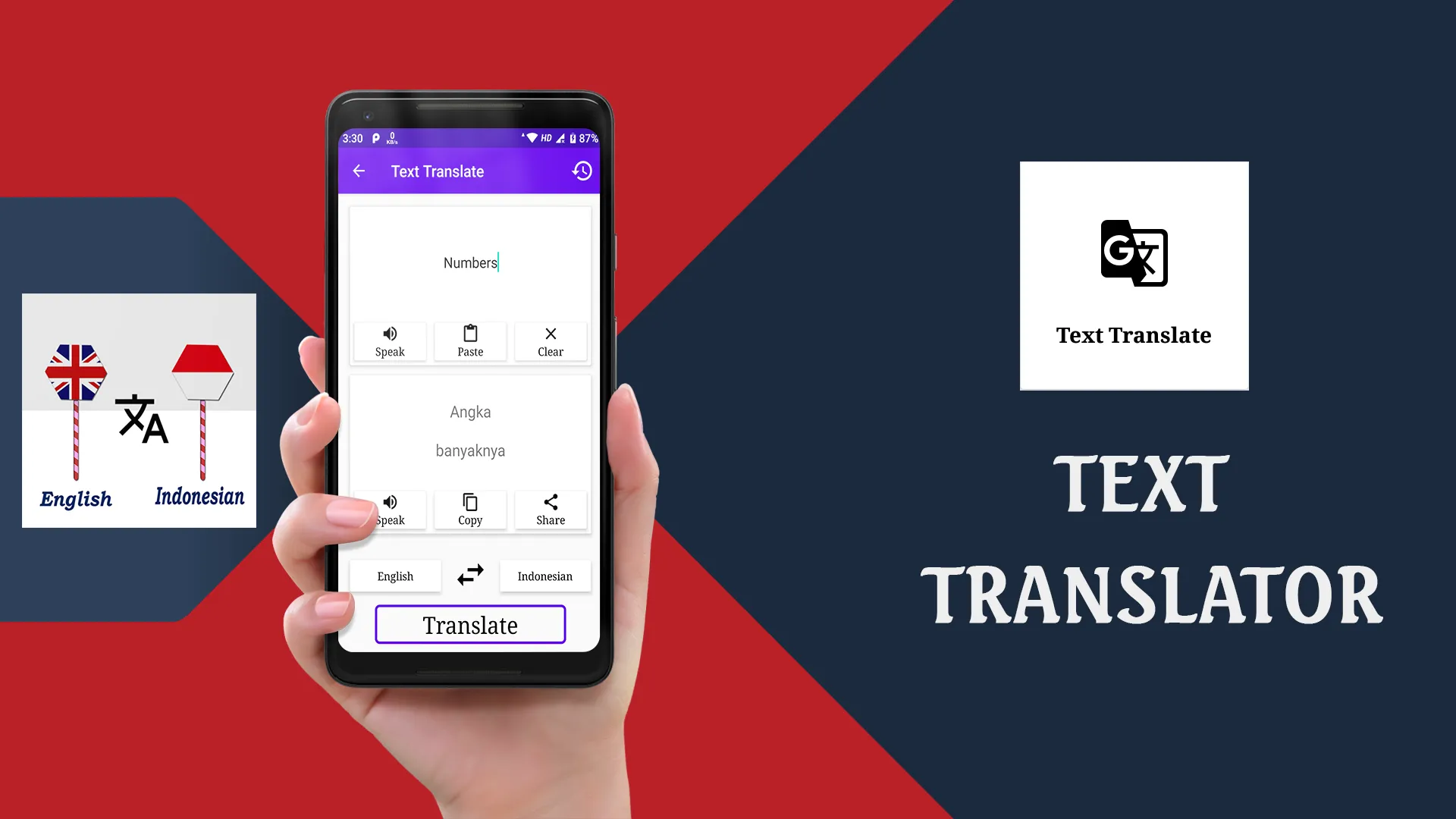Tap the swap languages arrow icon
The height and width of the screenshot is (819, 1456).
(x=470, y=575)
